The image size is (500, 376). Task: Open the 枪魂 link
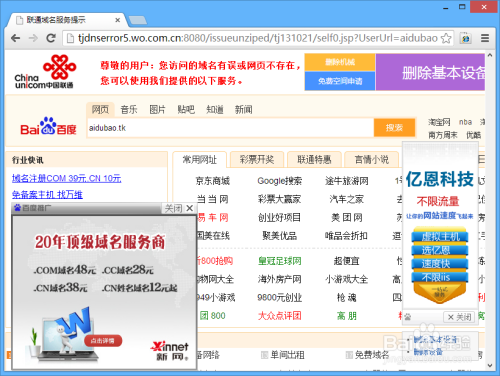347,297
